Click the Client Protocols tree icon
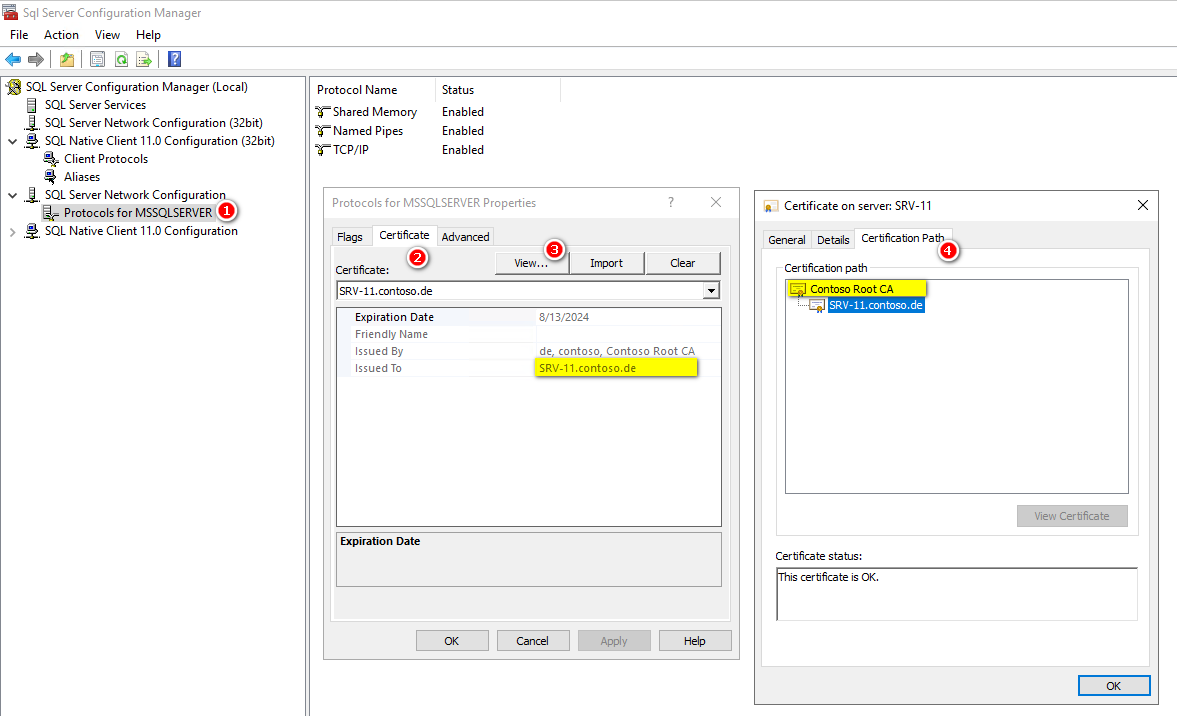Image resolution: width=1177 pixels, height=716 pixels. click(50, 158)
